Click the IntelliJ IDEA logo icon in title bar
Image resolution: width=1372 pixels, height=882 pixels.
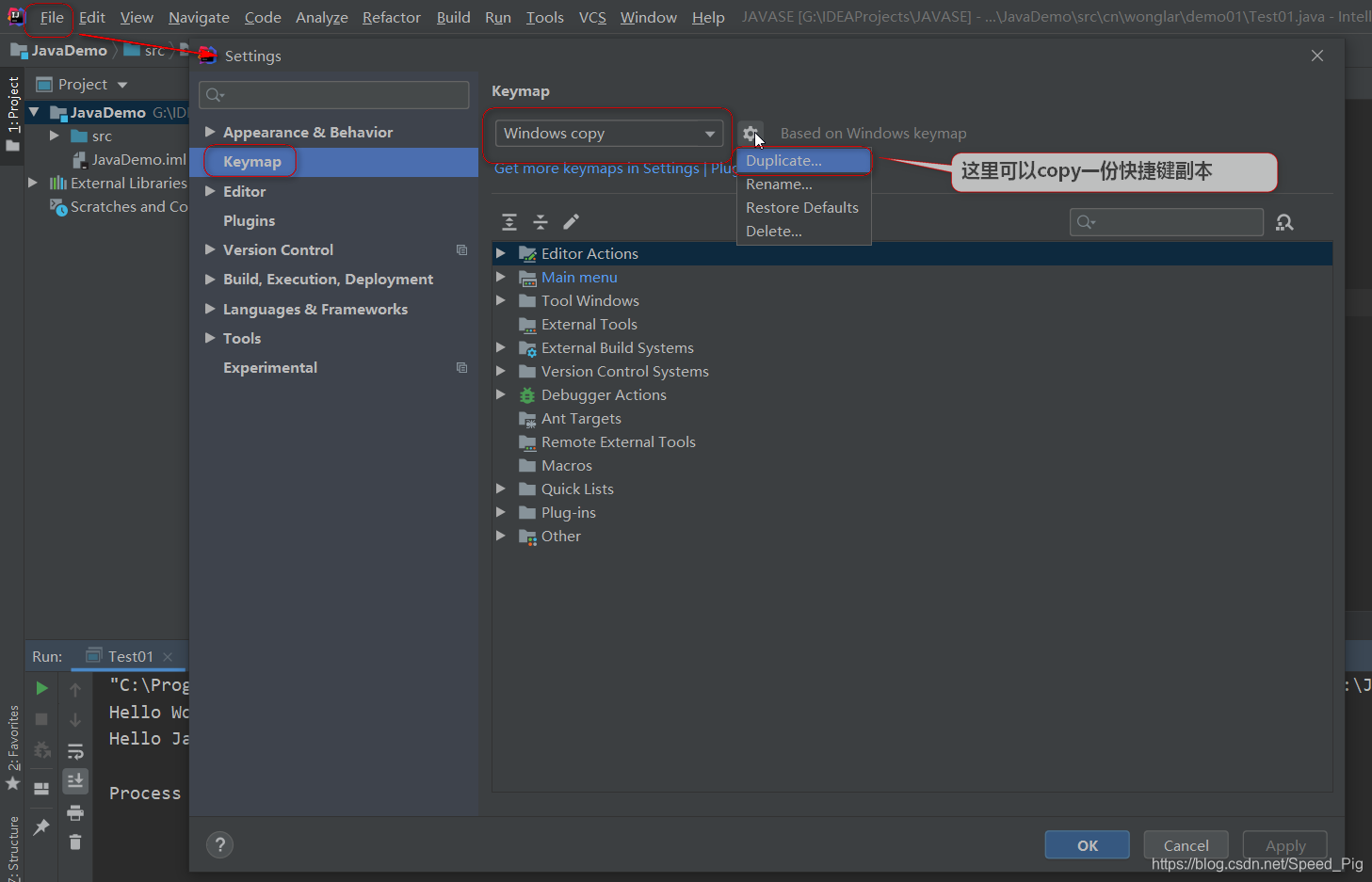point(15,16)
